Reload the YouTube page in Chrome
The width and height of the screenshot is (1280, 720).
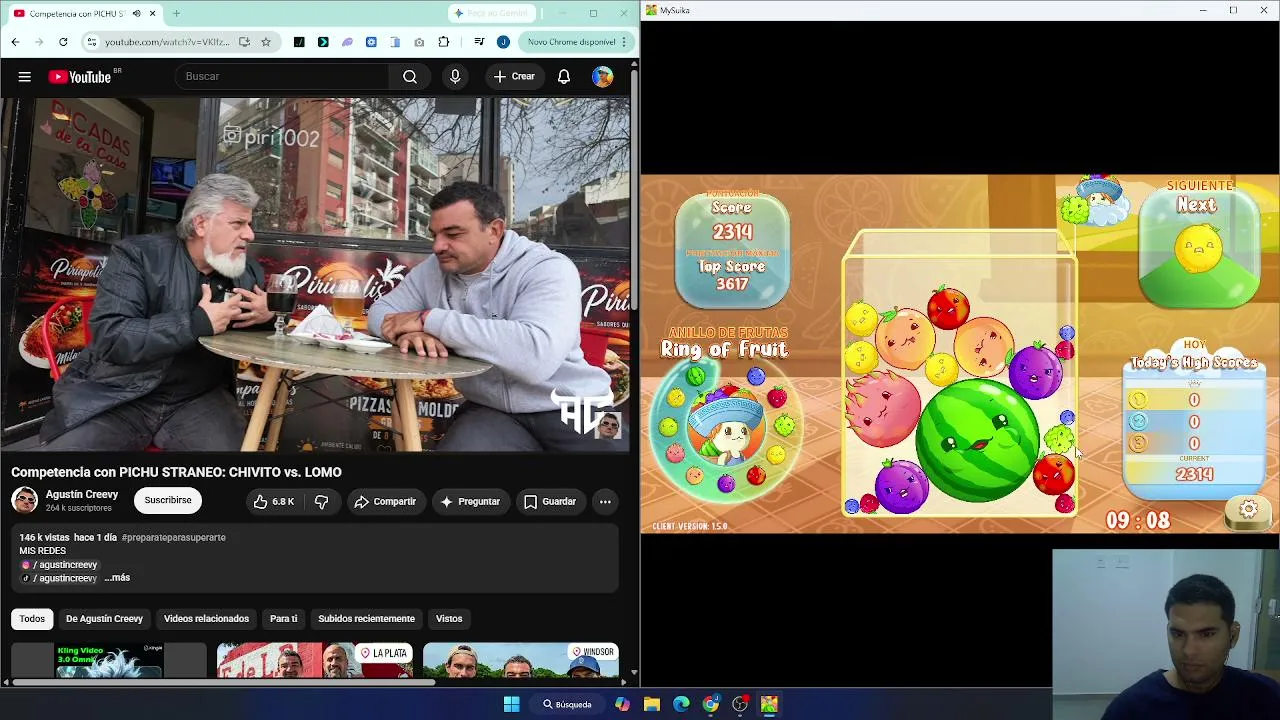pos(63,42)
